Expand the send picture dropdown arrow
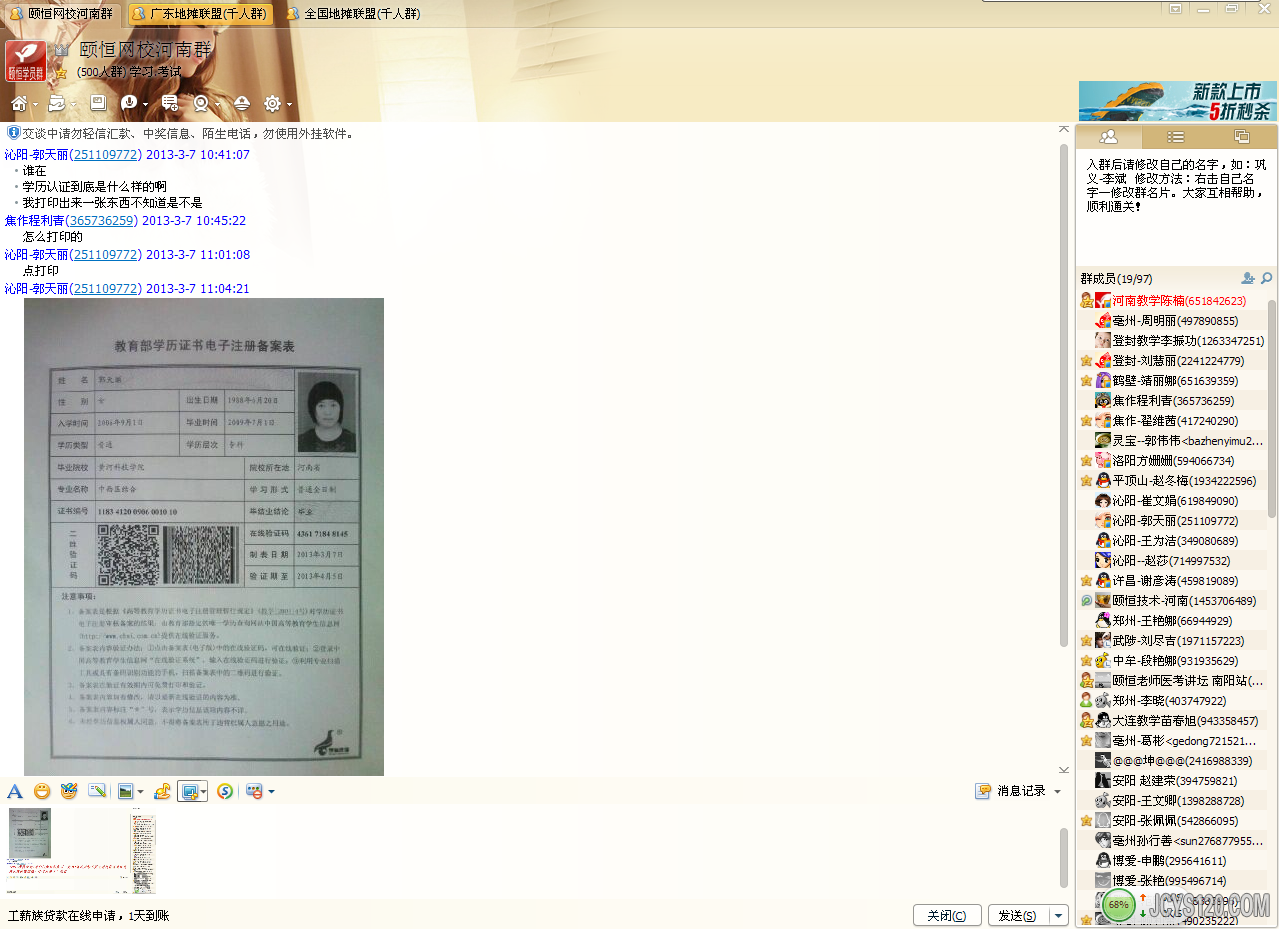The image size is (1279, 929). click(x=139, y=792)
